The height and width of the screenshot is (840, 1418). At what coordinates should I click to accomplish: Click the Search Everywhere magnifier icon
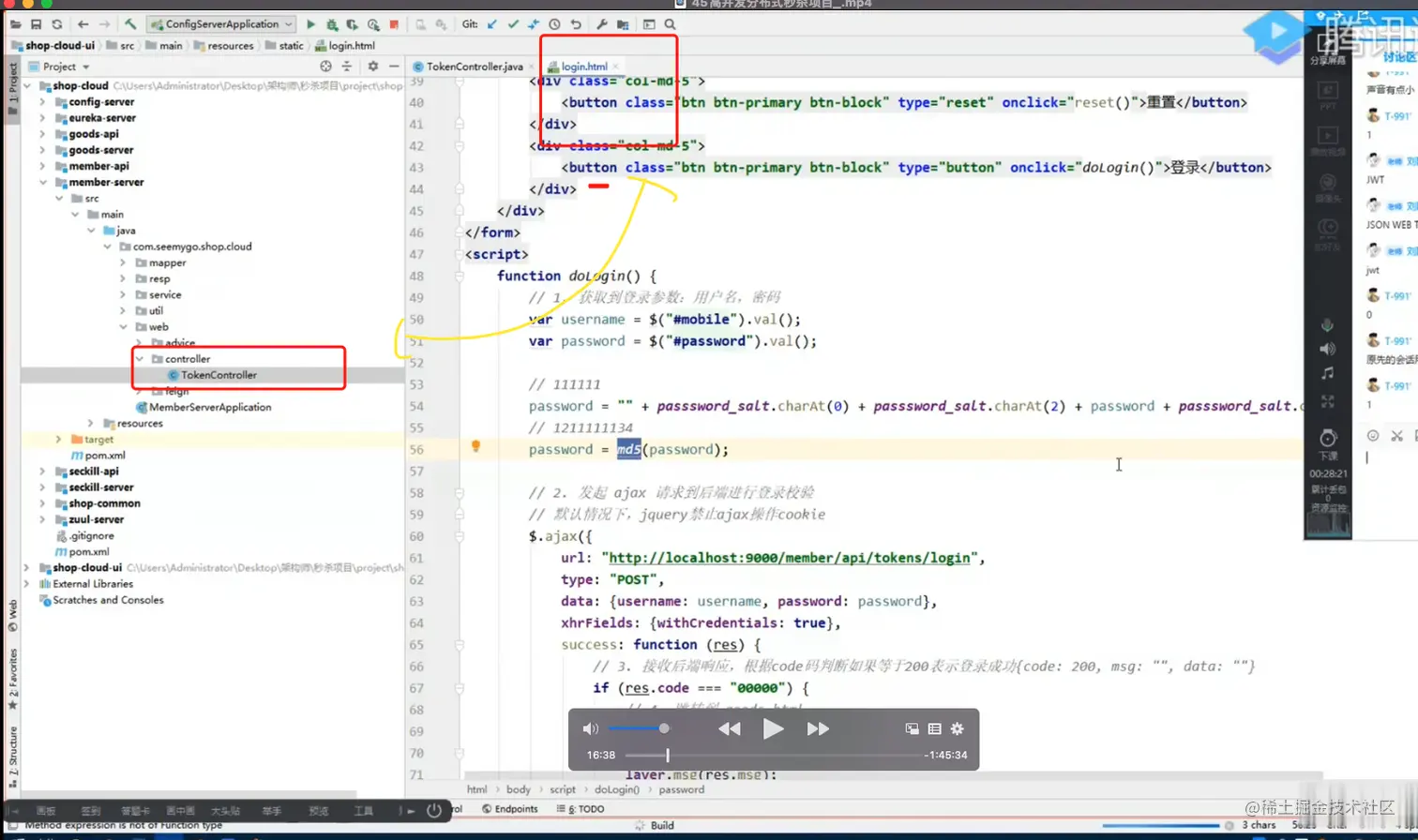point(670,24)
